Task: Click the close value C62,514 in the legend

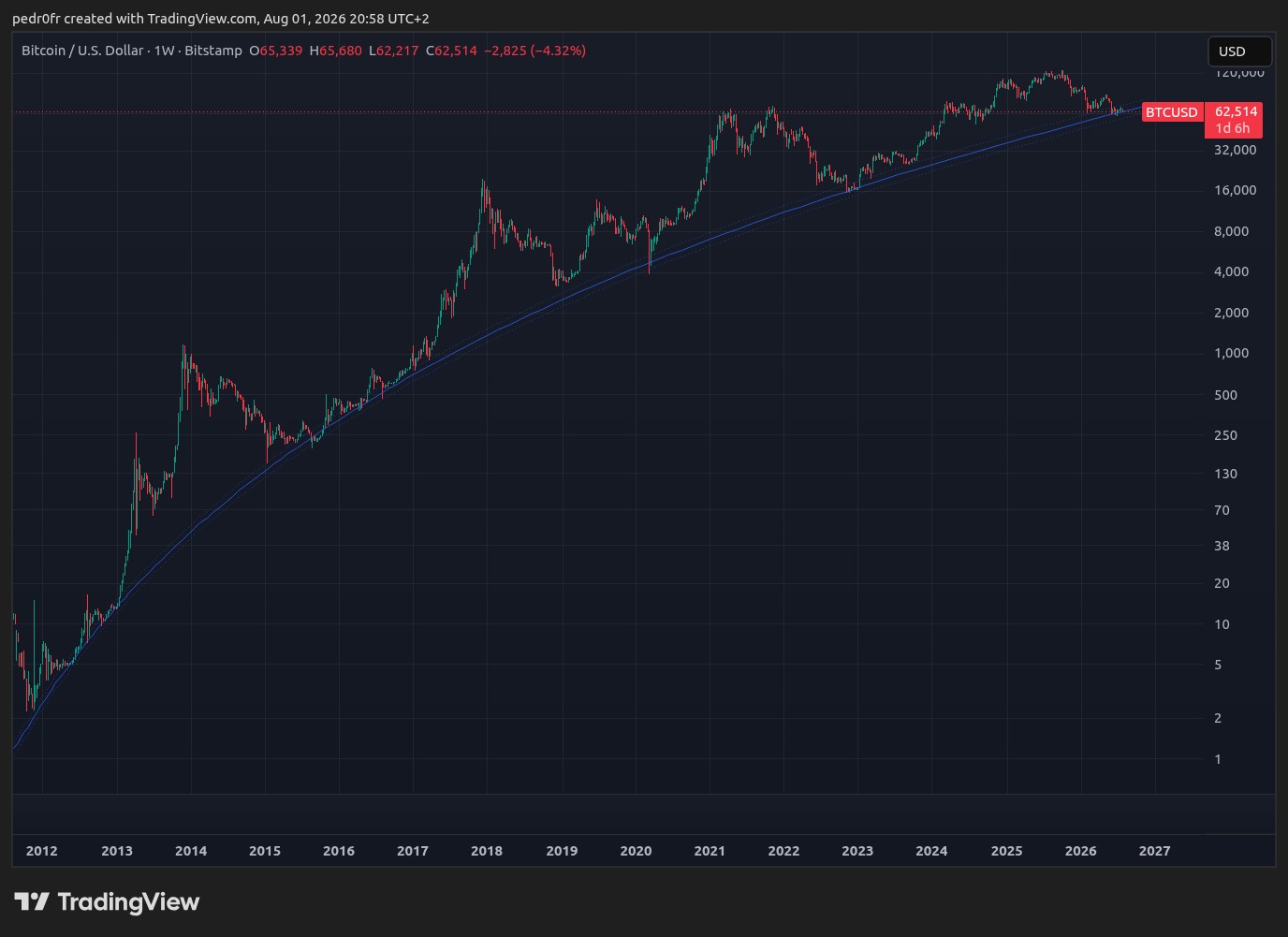Action: click(x=452, y=51)
